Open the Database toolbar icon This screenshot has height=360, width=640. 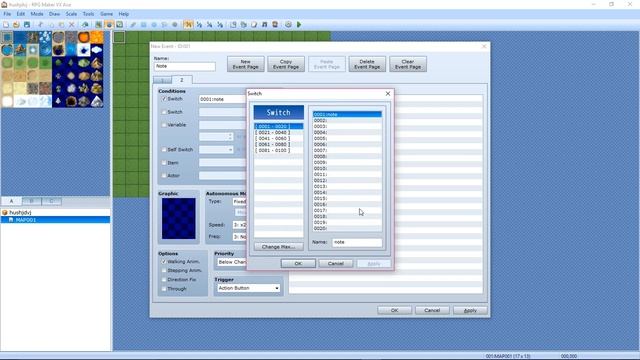point(233,25)
